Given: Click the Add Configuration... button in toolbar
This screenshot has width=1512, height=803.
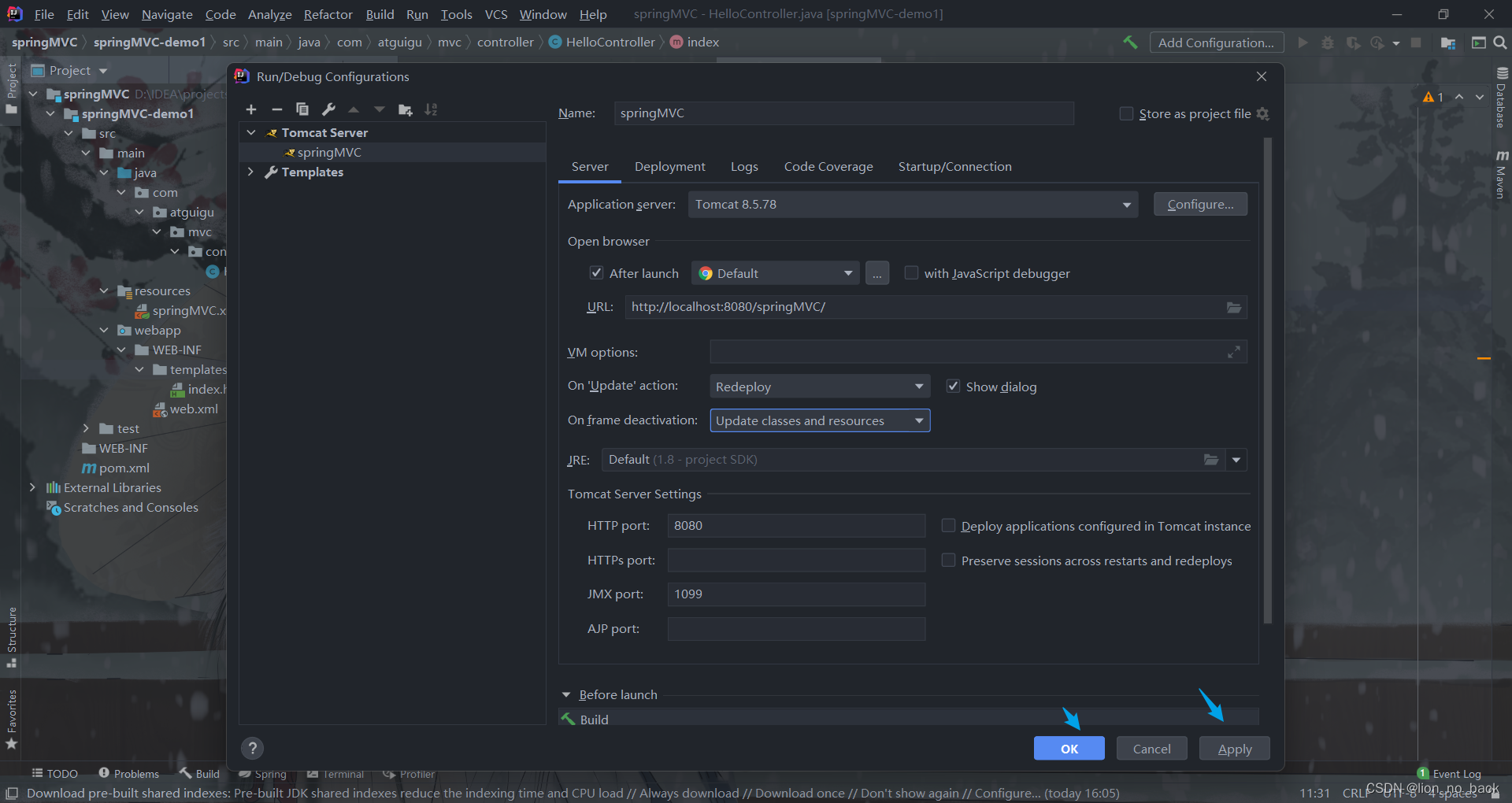Looking at the screenshot, I should pyautogui.click(x=1217, y=43).
